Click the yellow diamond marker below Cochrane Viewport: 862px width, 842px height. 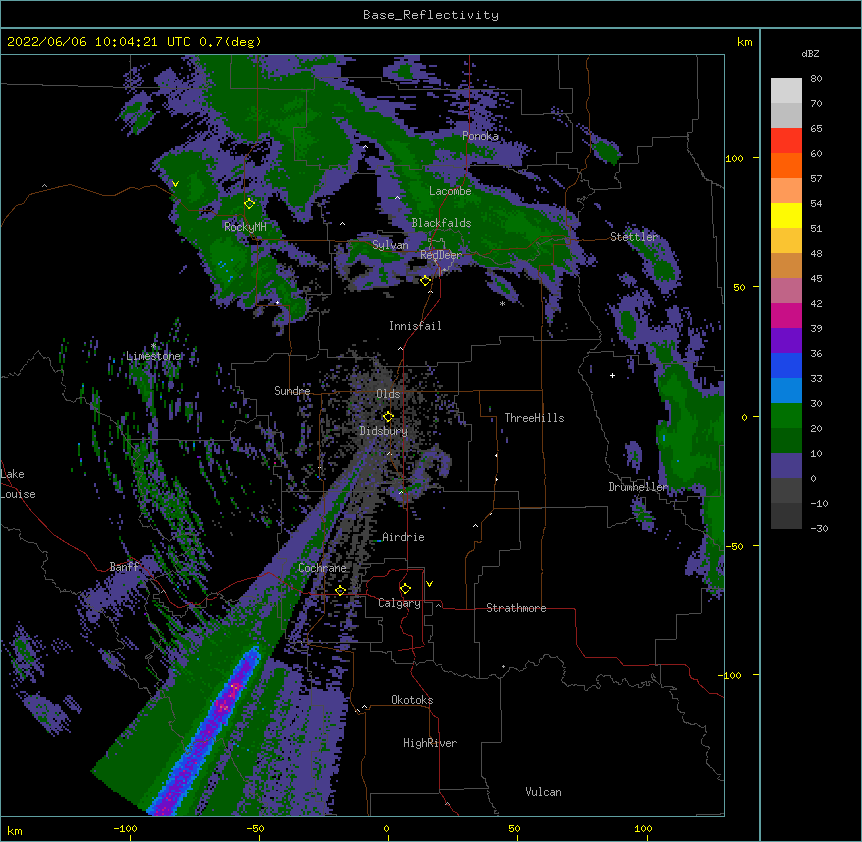click(x=340, y=591)
